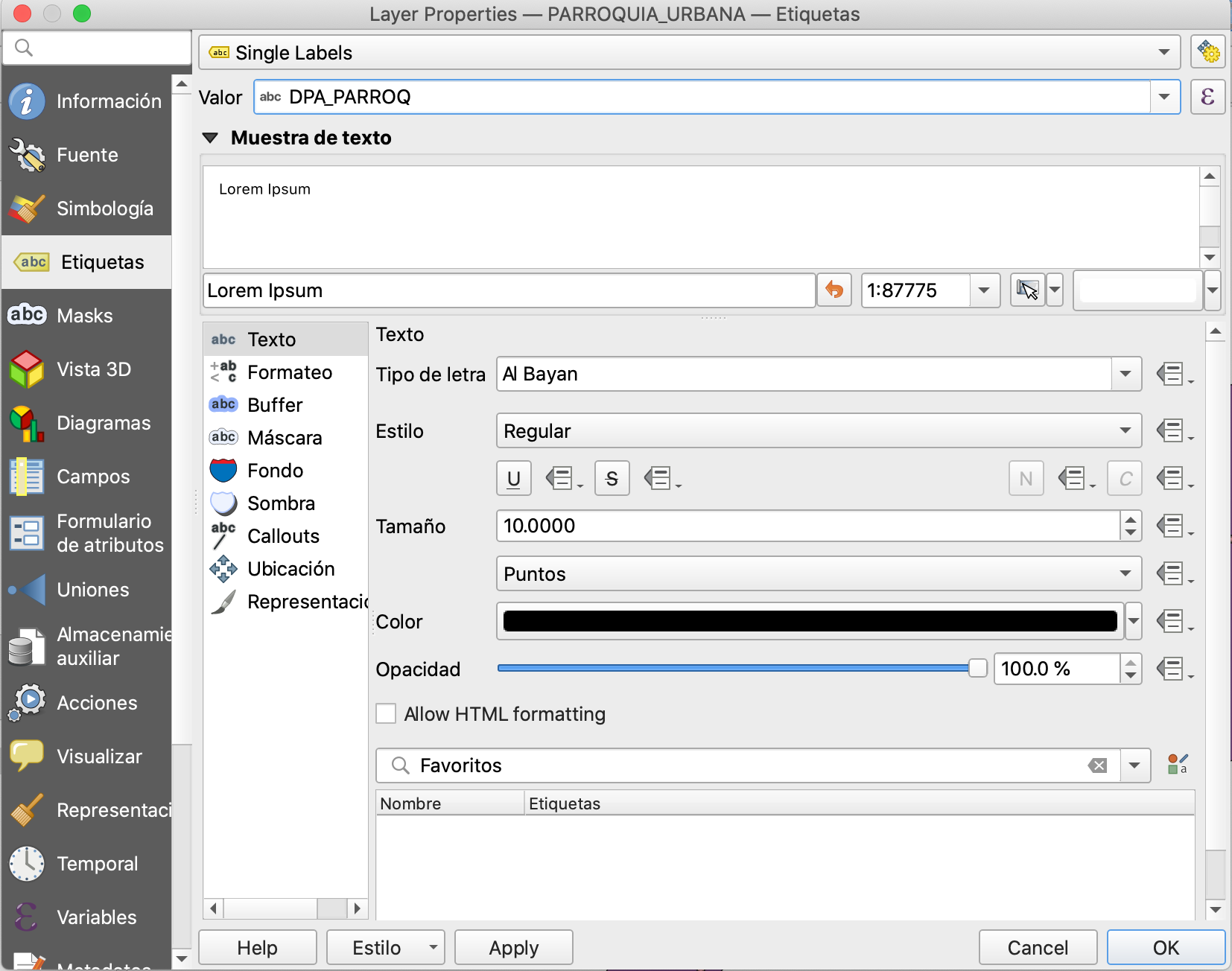Open data-defined override for Opacidad

pyautogui.click(x=1173, y=669)
